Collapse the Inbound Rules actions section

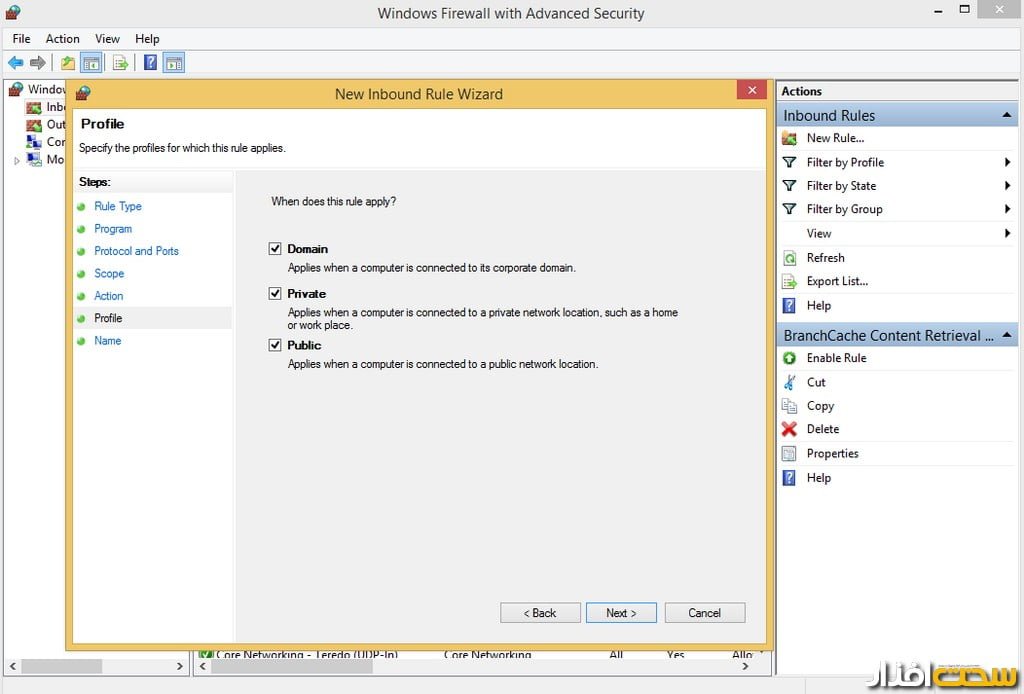point(1006,116)
